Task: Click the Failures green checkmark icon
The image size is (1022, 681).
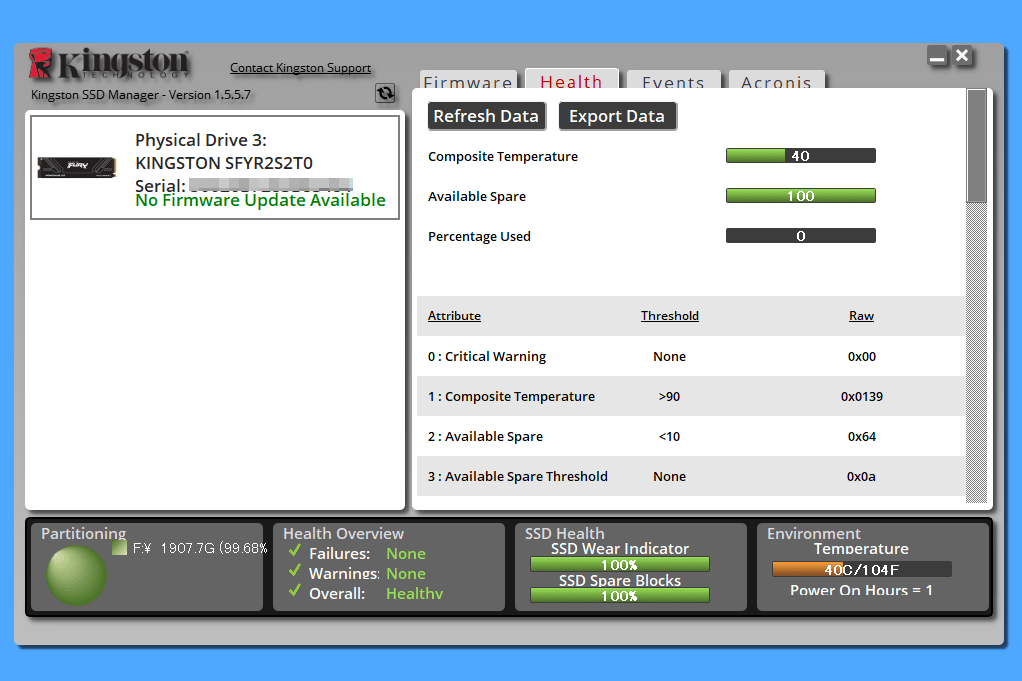Action: pyautogui.click(x=294, y=552)
